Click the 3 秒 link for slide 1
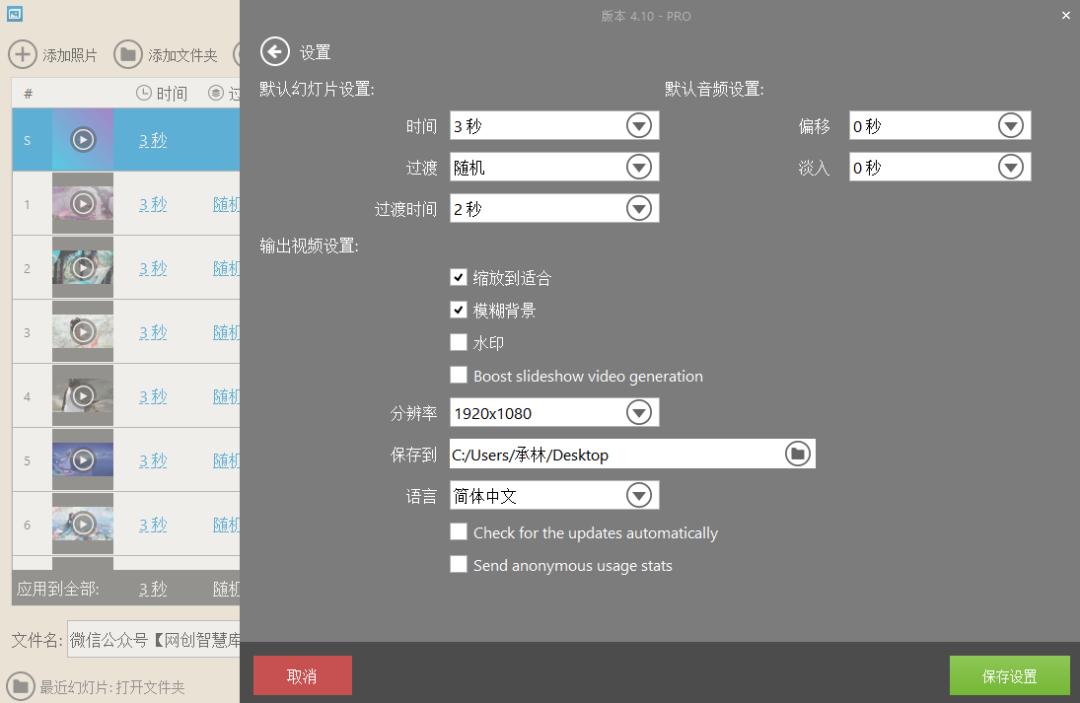This screenshot has width=1080, height=703. pos(153,204)
